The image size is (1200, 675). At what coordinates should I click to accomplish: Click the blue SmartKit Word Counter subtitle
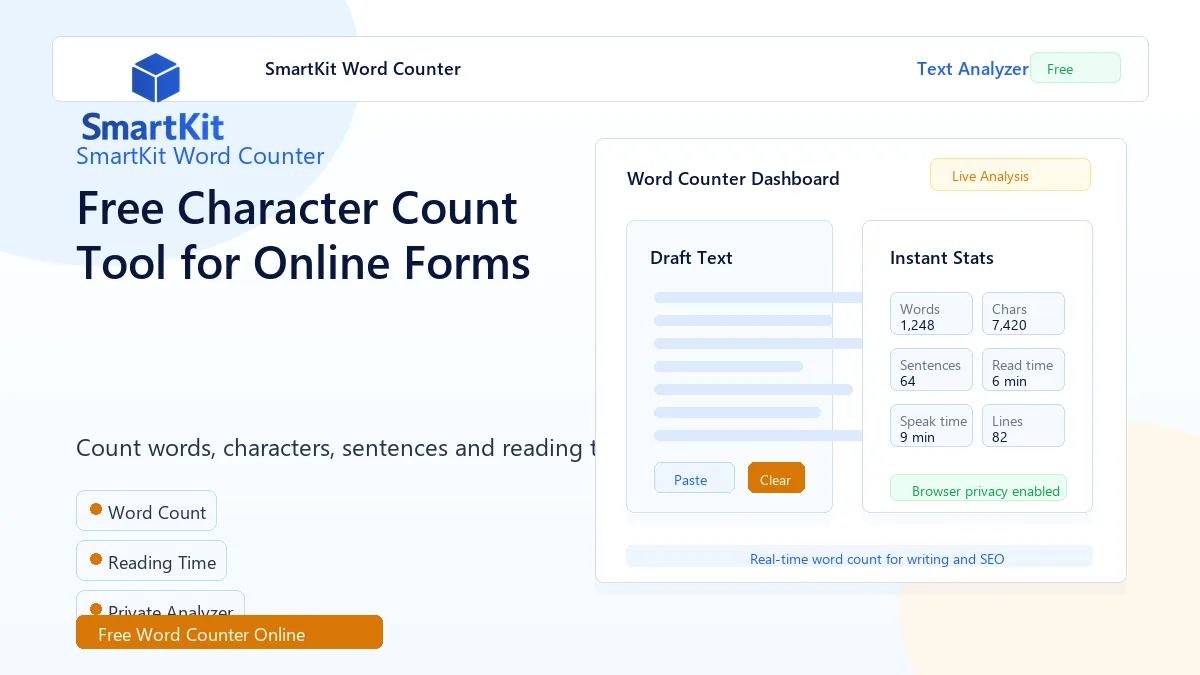pos(200,156)
